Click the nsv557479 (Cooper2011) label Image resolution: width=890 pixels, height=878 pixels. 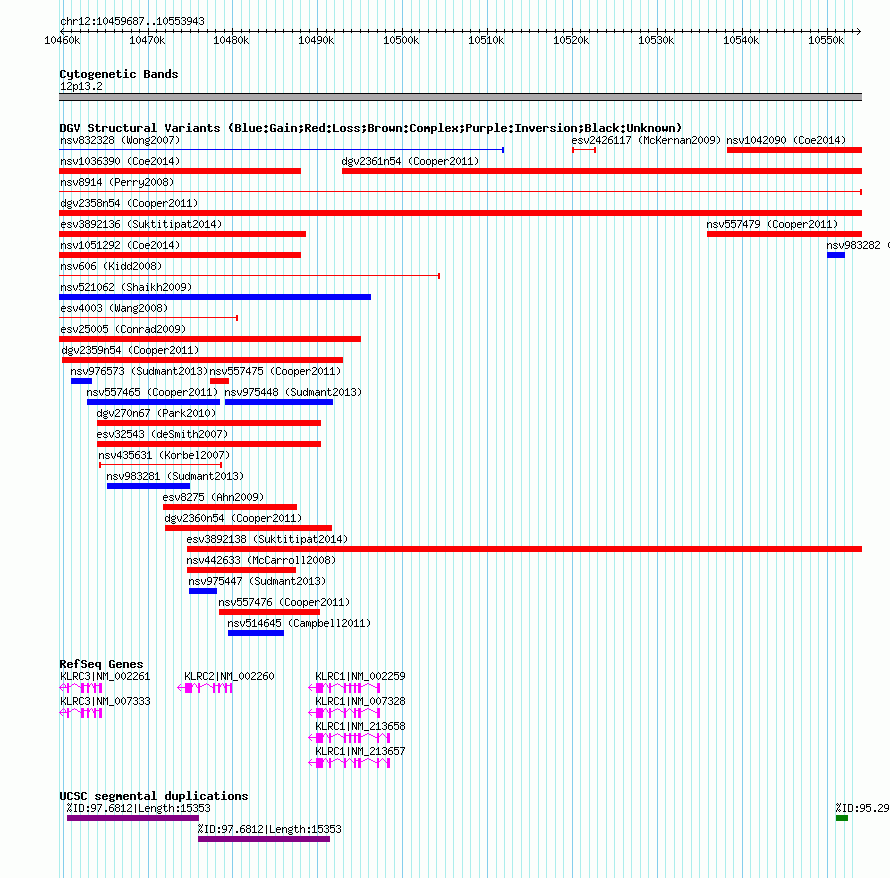772,224
